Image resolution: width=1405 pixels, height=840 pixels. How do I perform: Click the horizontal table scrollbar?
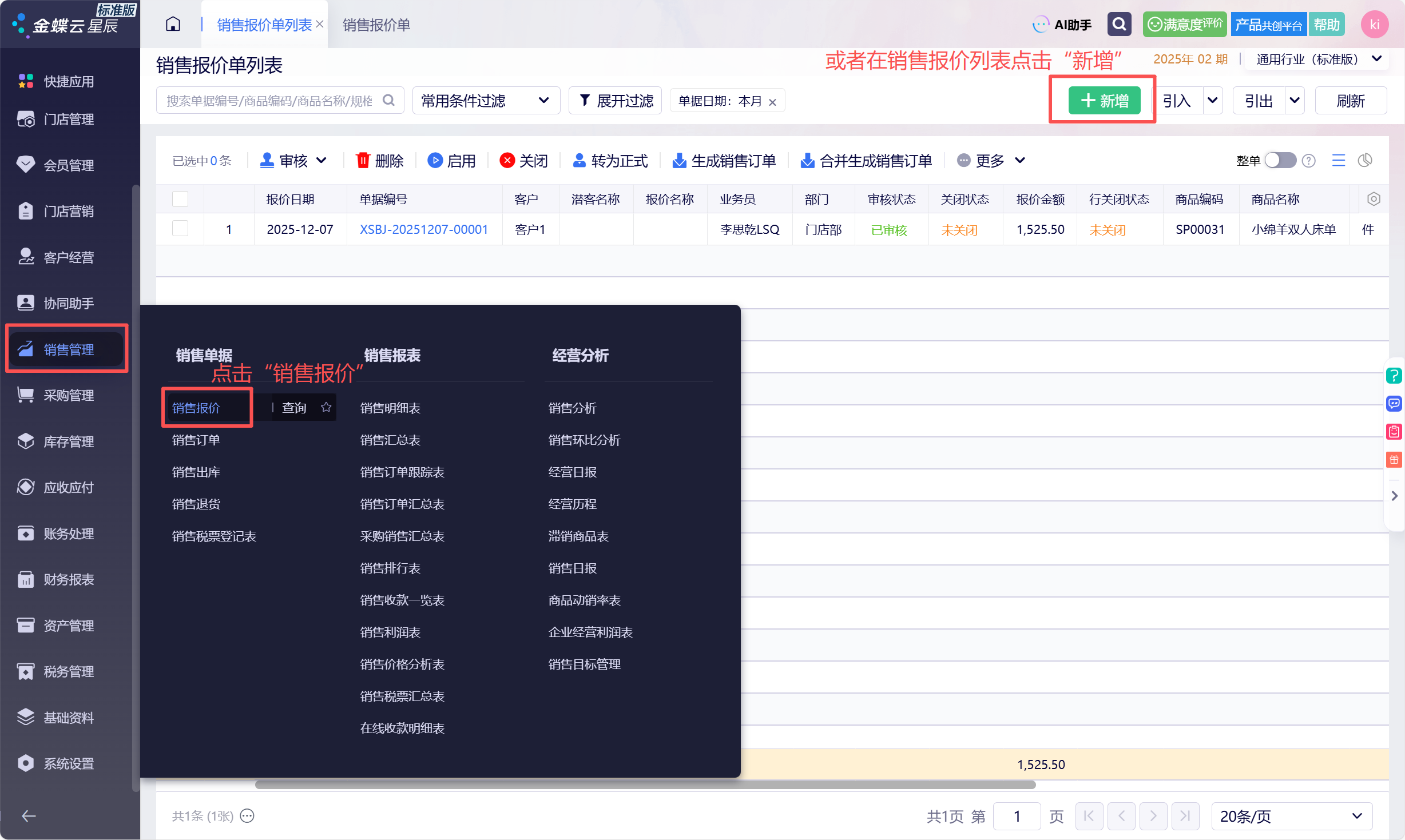coord(645,785)
